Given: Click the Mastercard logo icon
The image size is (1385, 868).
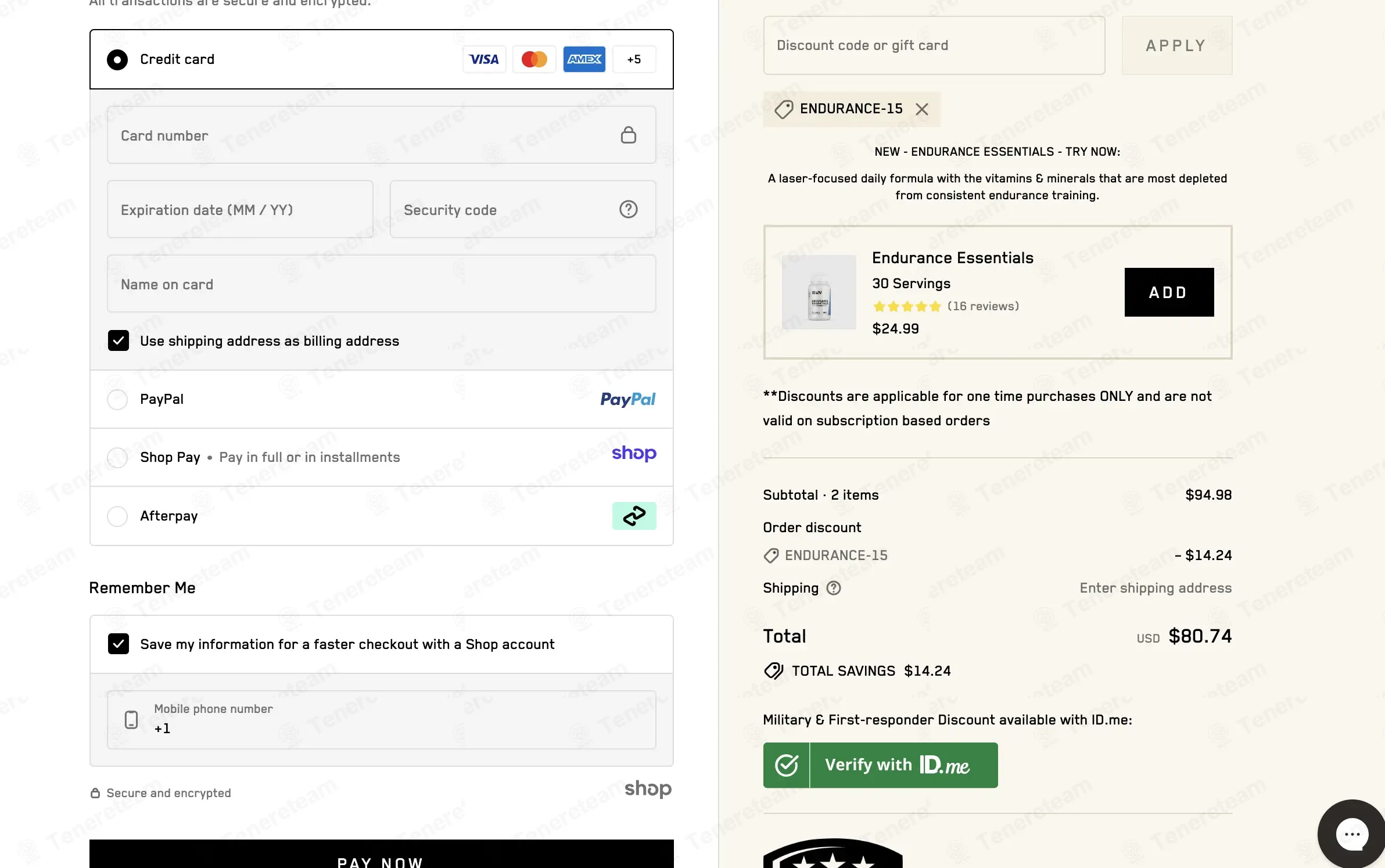Looking at the screenshot, I should tap(534, 59).
